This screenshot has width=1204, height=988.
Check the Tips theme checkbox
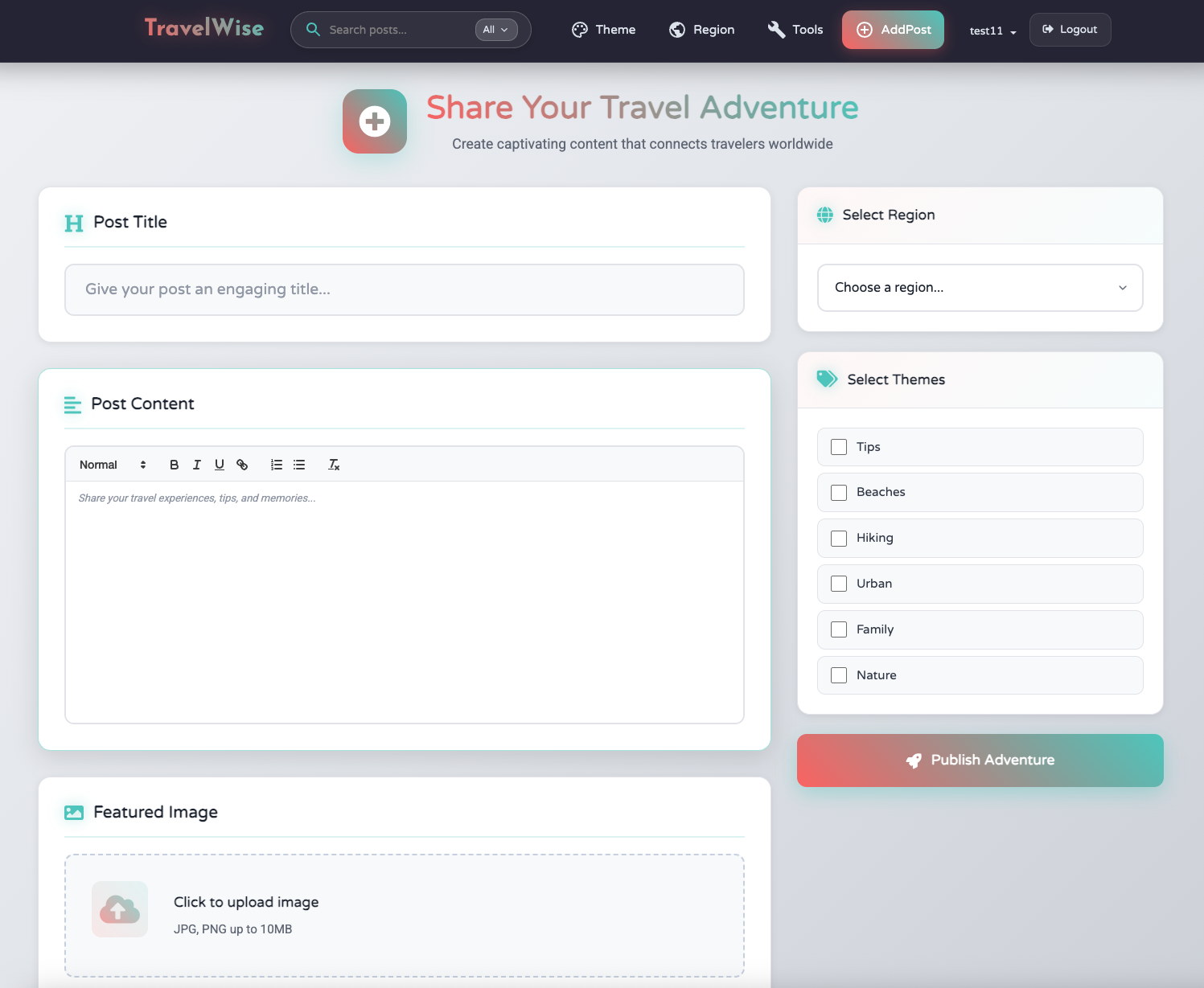839,447
